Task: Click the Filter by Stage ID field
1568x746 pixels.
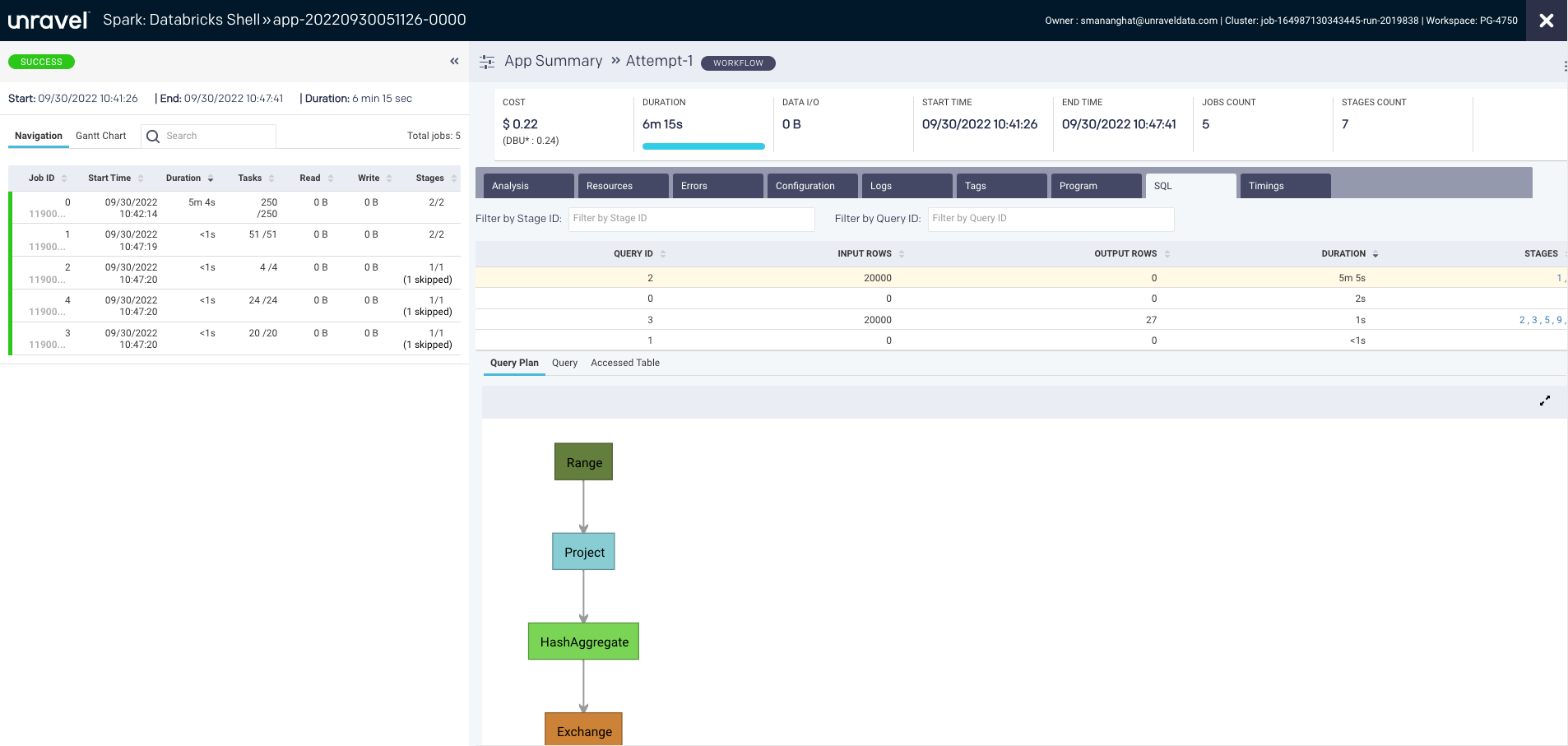Action: [691, 219]
